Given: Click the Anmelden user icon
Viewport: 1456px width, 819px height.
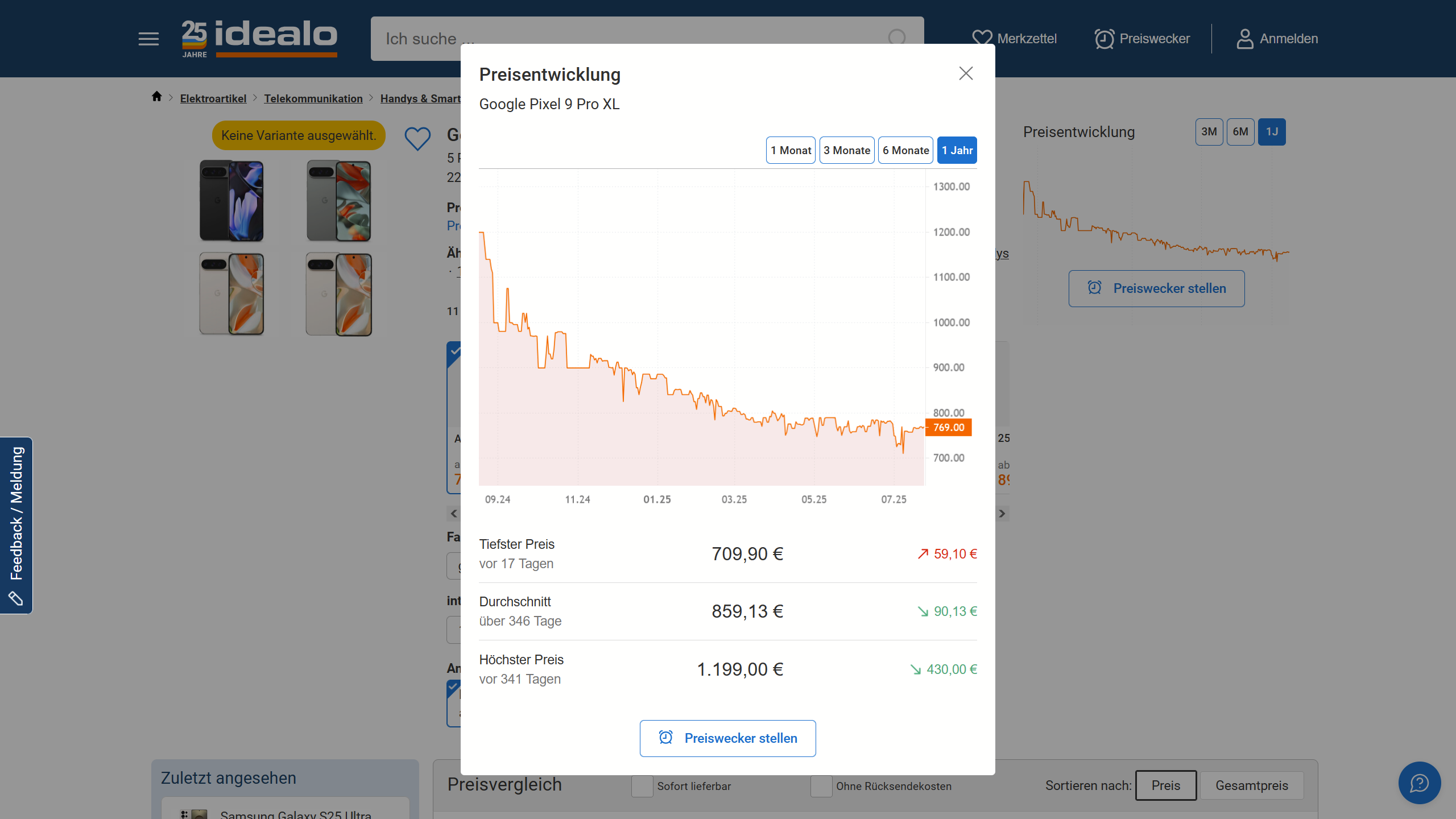Looking at the screenshot, I should [x=1245, y=39].
